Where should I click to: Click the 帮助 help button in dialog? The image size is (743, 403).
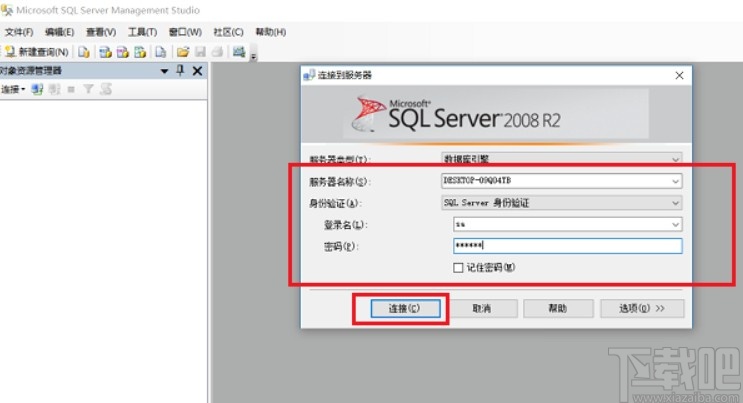click(558, 309)
